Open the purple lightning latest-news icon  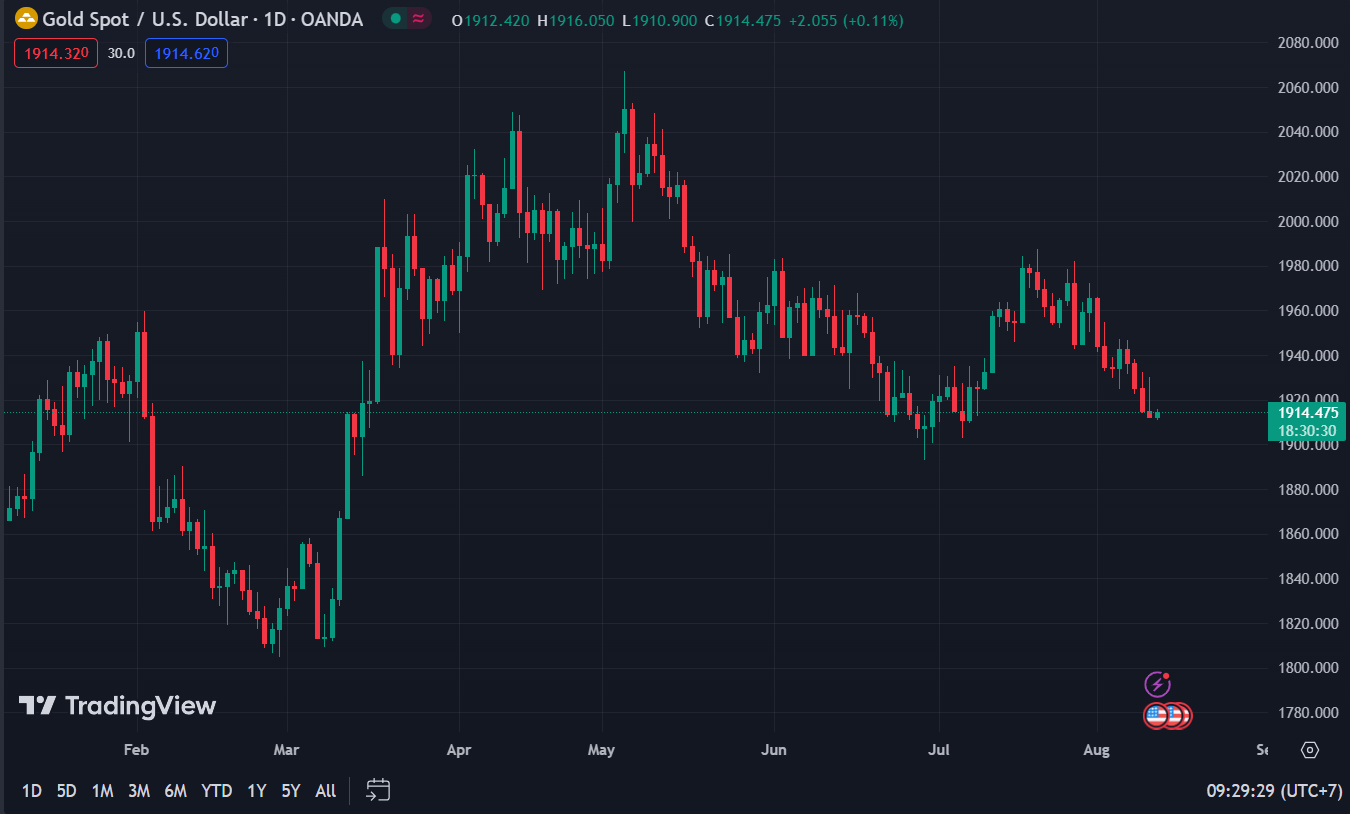click(x=1157, y=685)
